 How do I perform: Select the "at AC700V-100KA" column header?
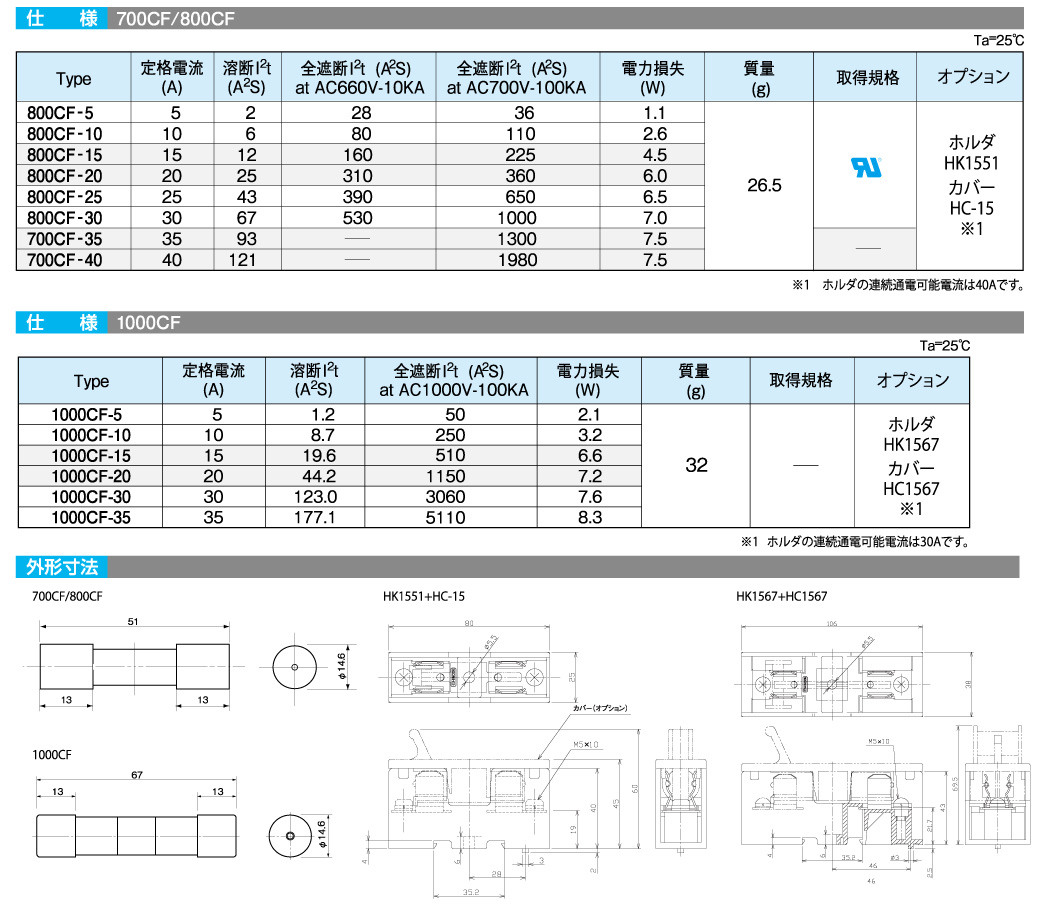tap(516, 88)
